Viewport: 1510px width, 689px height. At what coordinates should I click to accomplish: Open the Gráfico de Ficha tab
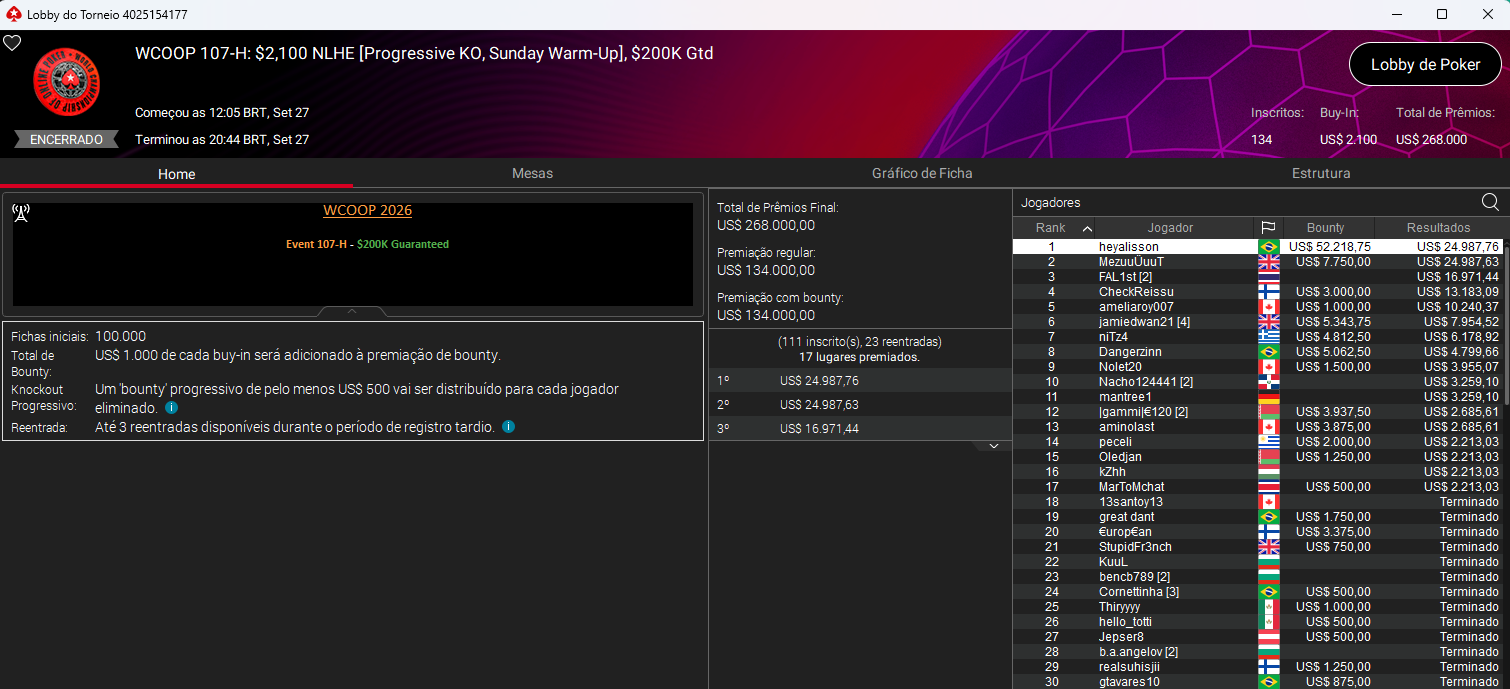(x=922, y=173)
